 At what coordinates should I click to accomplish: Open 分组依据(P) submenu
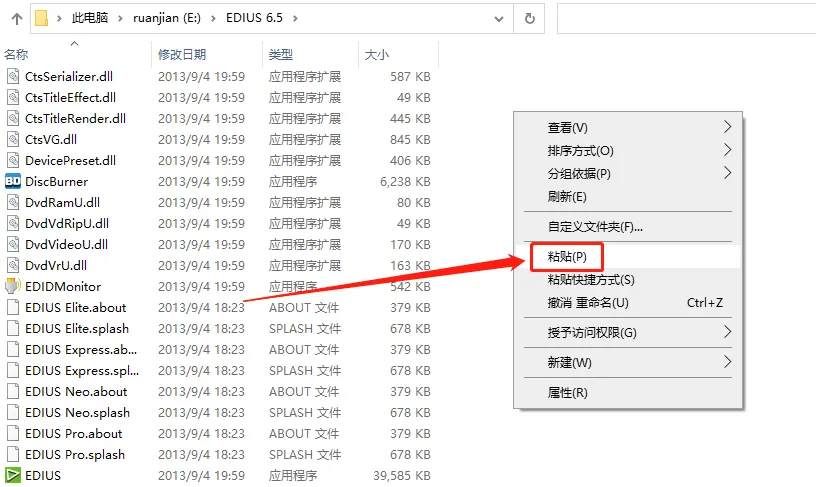point(628,174)
